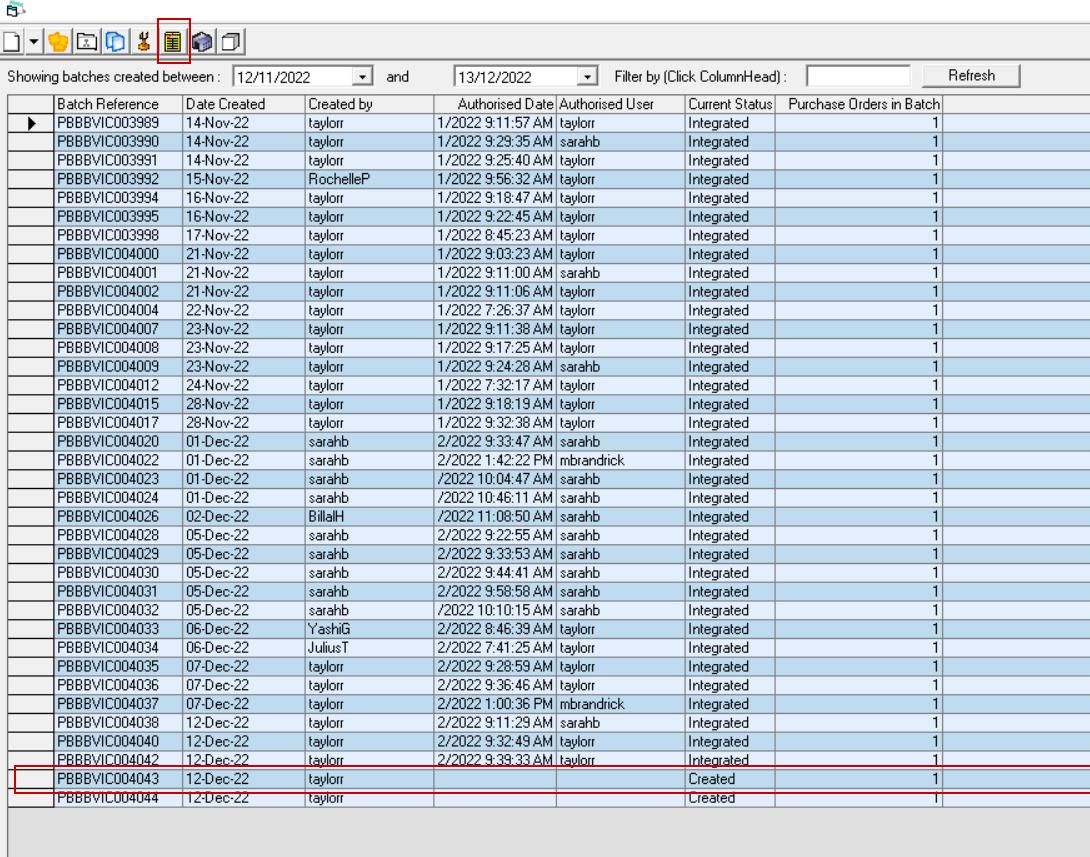Click the YashiG created by cell

(x=370, y=630)
